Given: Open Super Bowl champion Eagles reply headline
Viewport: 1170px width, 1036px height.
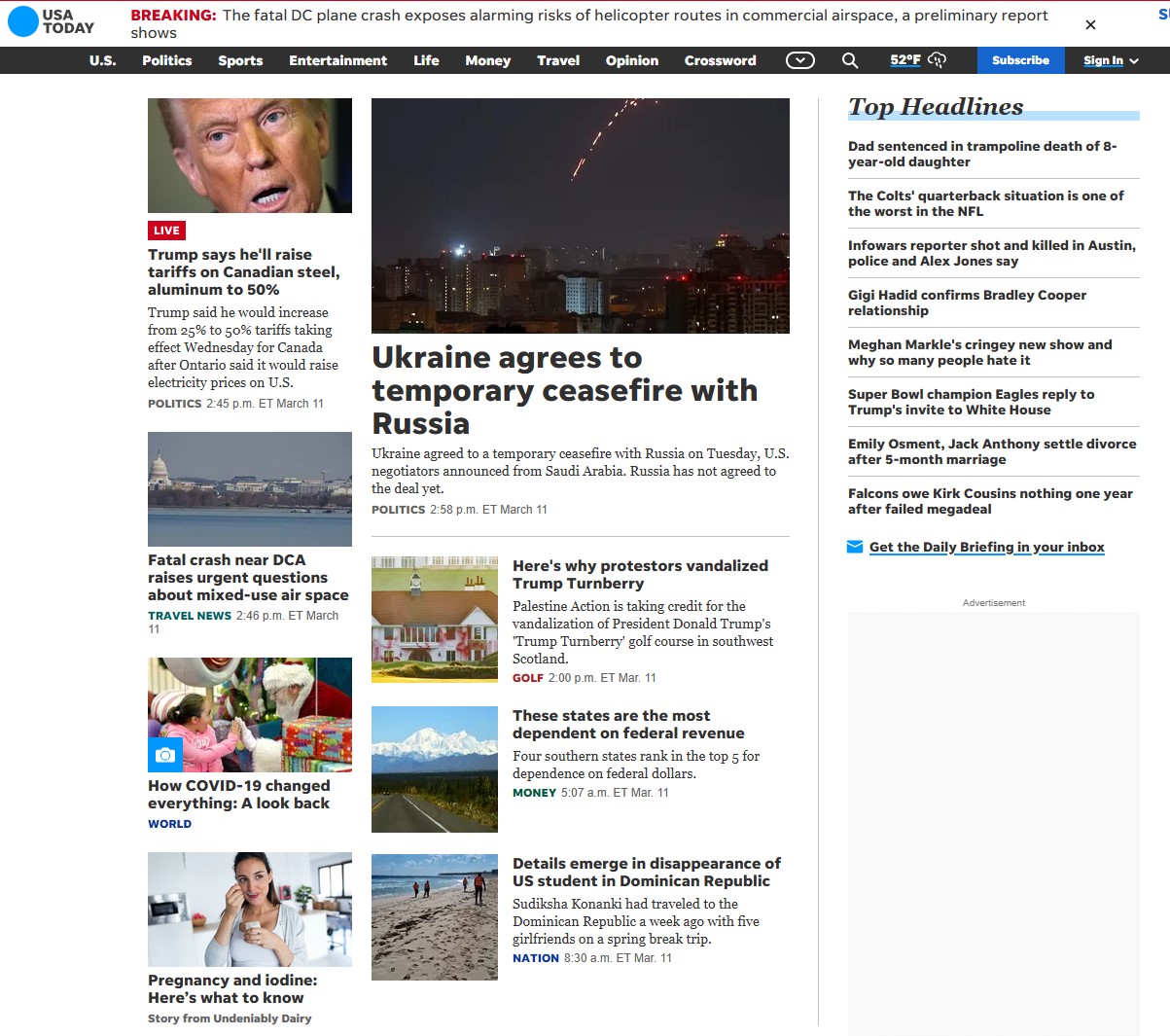Looking at the screenshot, I should point(971,402).
